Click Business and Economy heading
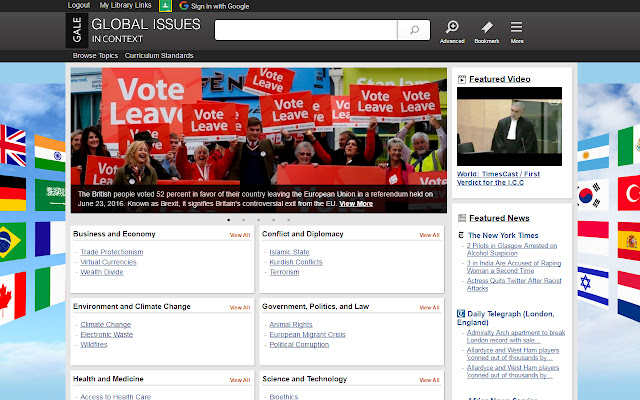Screen dimensions: 640x400 click(x=114, y=234)
